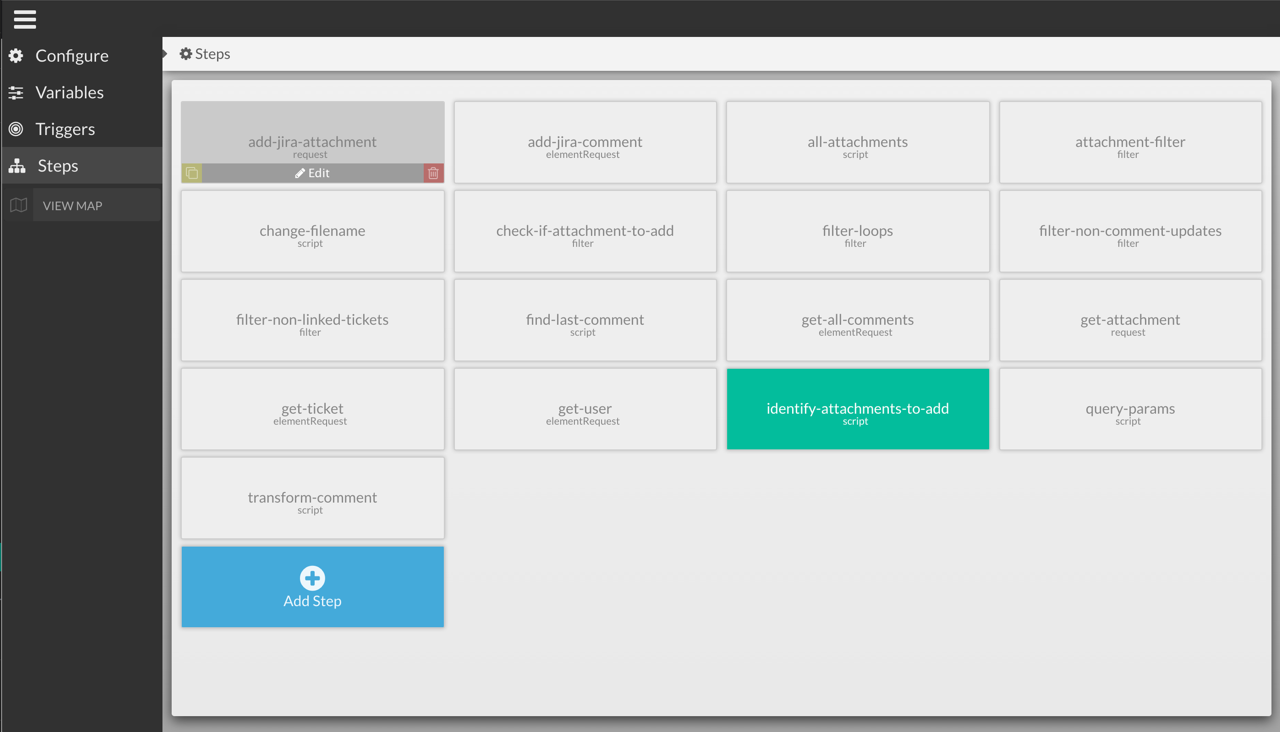Open the hamburger menu icon

tap(25, 19)
